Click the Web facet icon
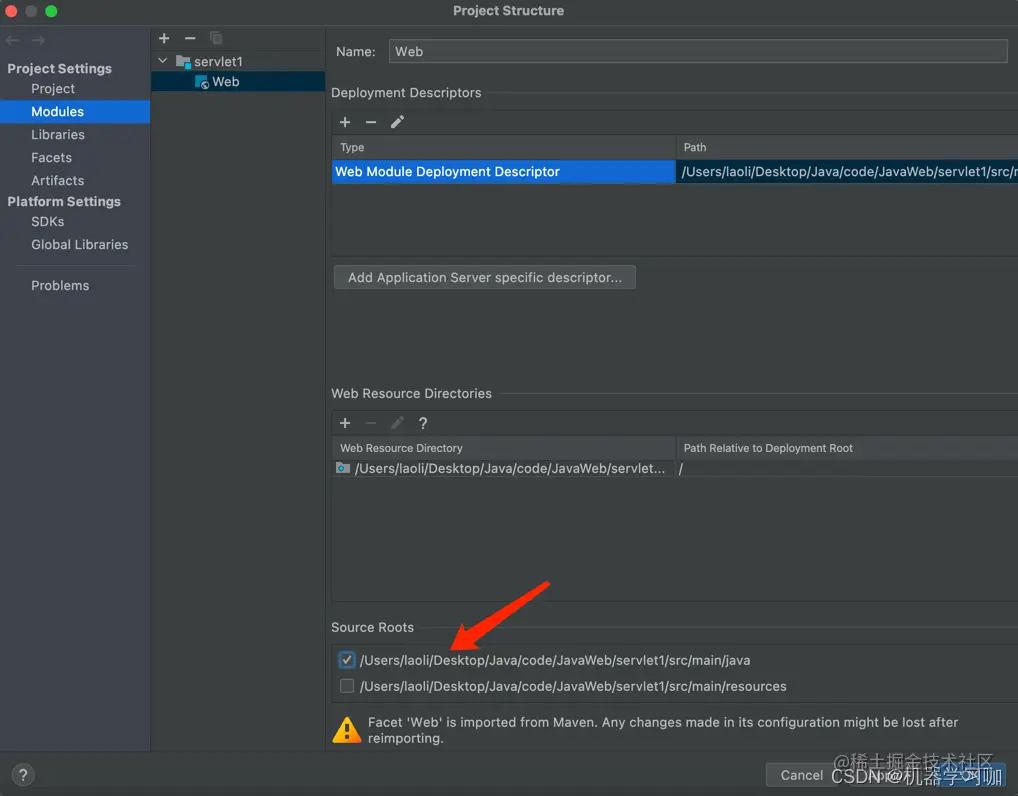Screen dimensions: 1018x796 [202, 82]
